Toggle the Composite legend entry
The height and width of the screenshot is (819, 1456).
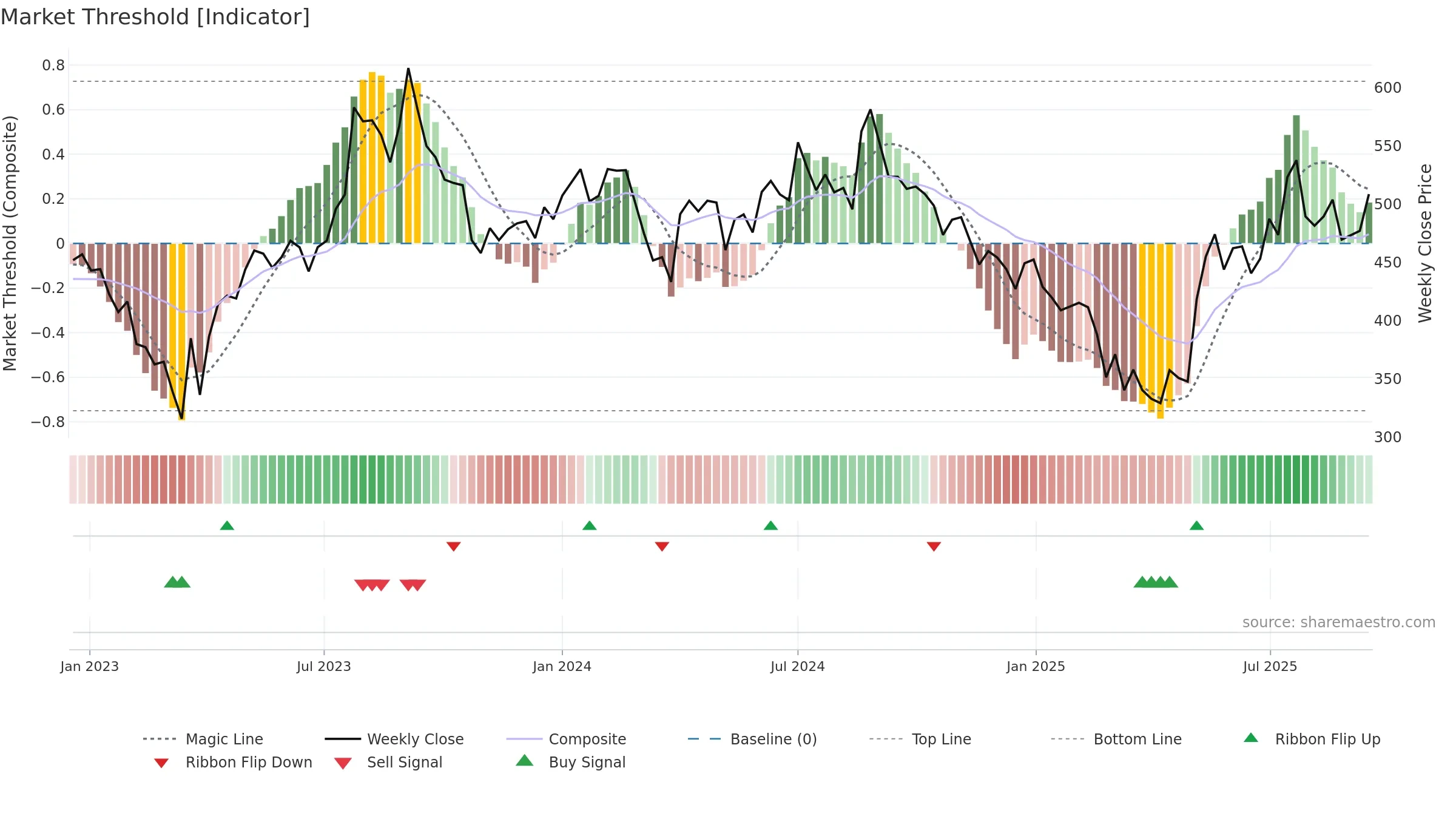[566, 739]
